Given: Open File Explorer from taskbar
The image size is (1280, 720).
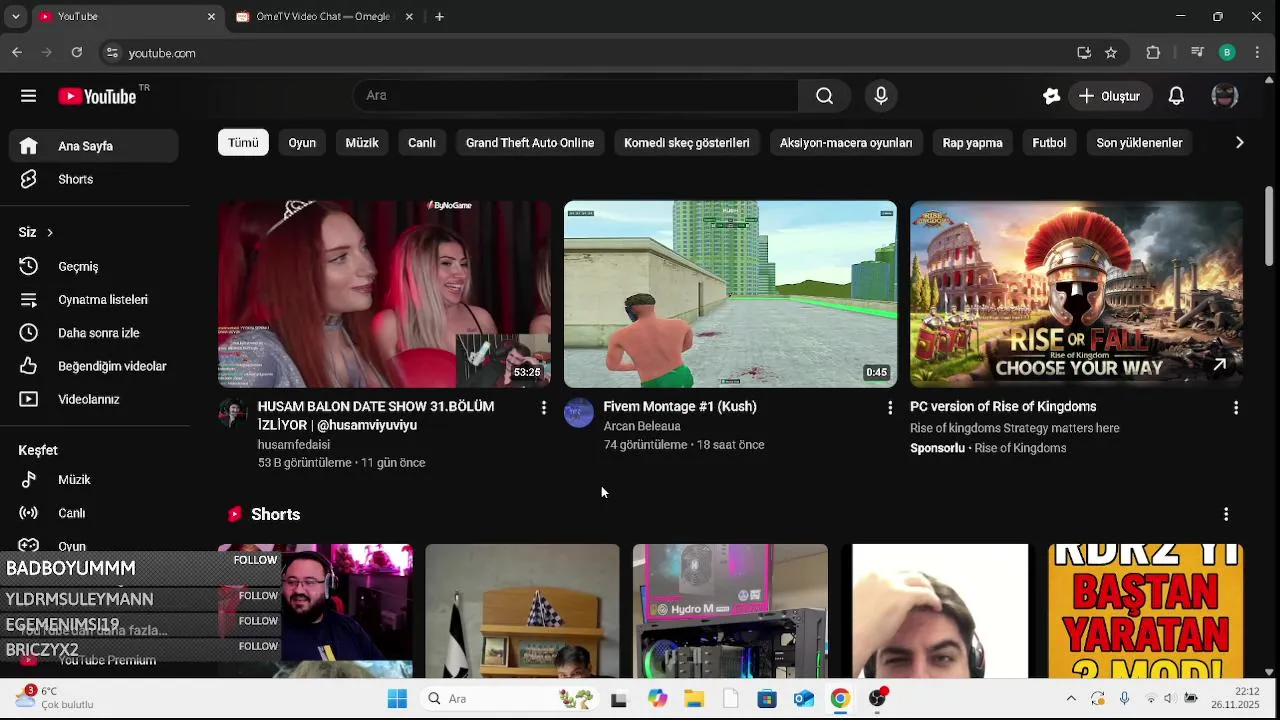Looking at the screenshot, I should point(693,699).
